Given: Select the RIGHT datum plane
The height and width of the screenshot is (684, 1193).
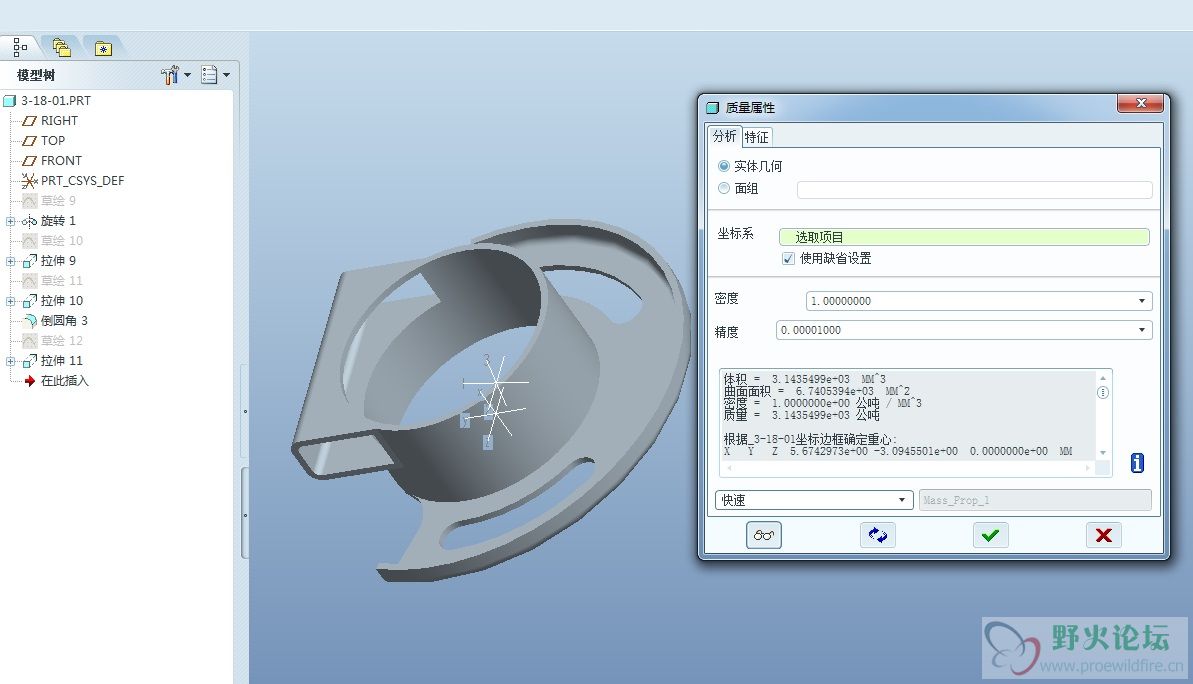Looking at the screenshot, I should click(59, 120).
